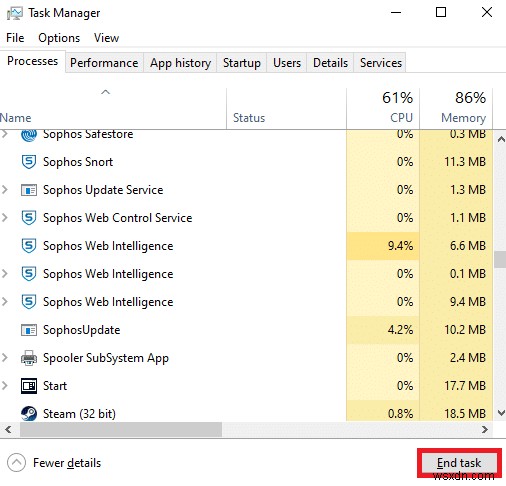Switch to the Startup tab
506x486 pixels.
tap(242, 63)
